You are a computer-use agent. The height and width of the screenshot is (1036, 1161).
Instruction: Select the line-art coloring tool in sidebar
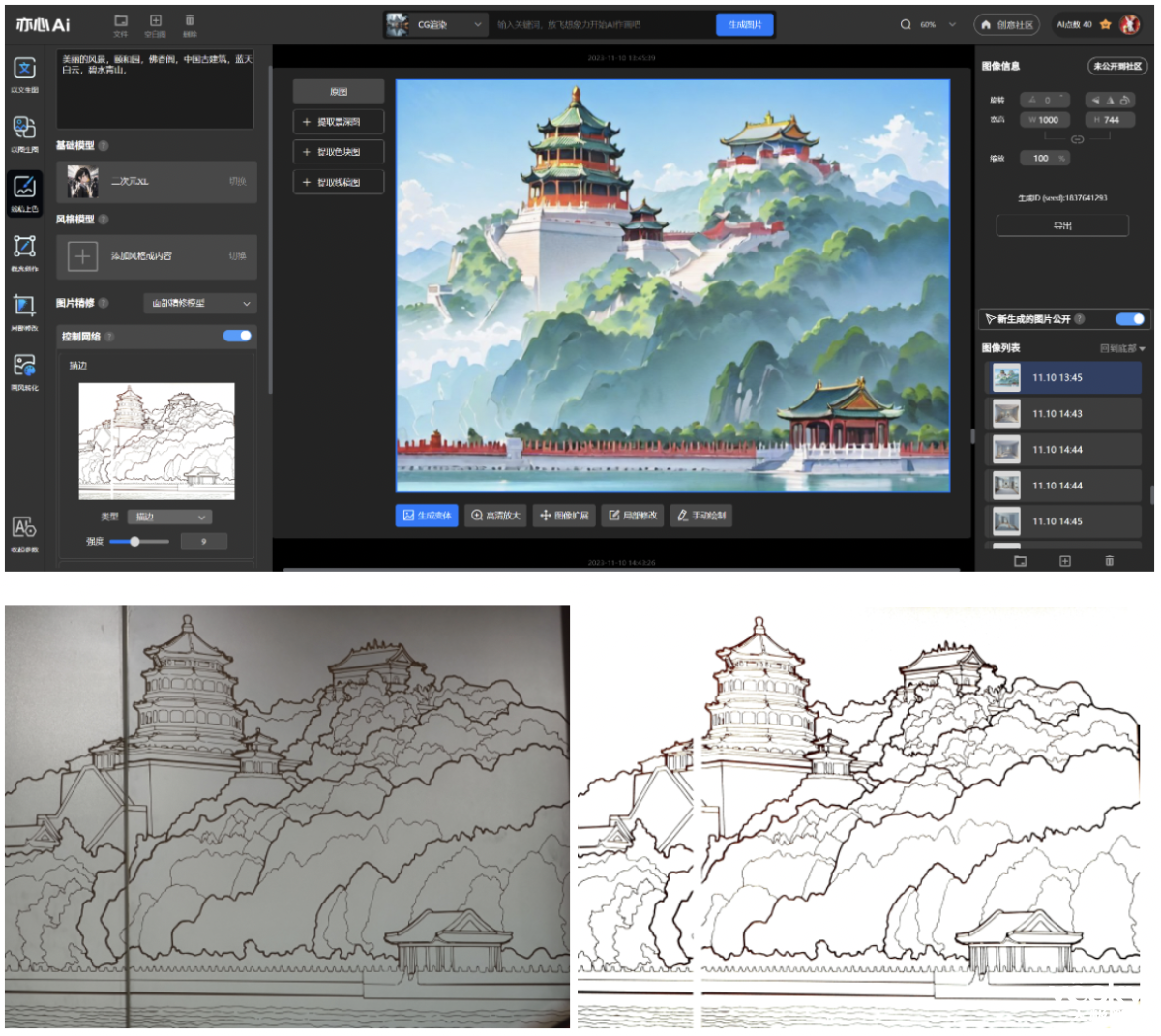(24, 188)
